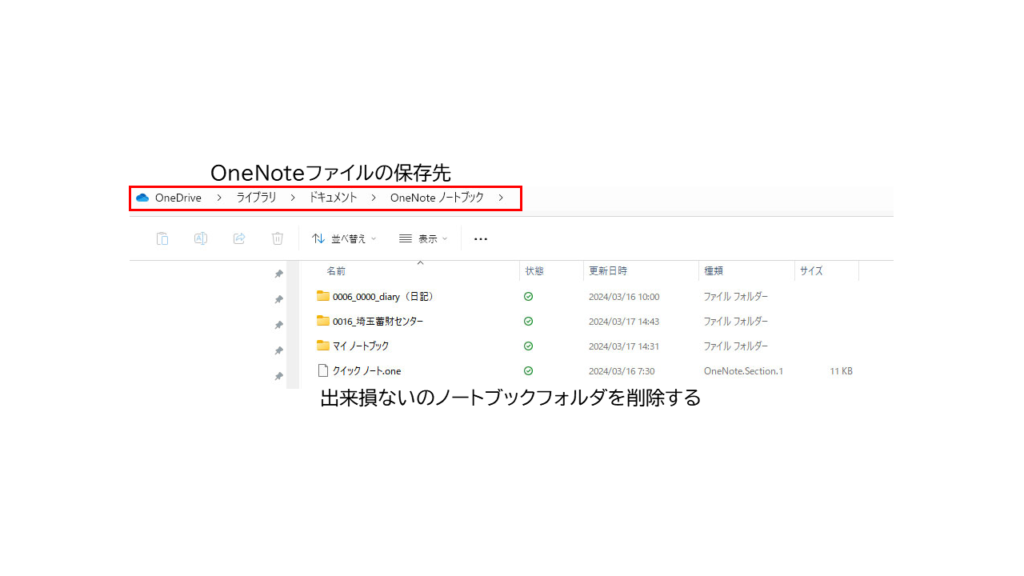1024x576 pixels.
Task: Select the 0016_埼玉蓄財センター folder name
Action: (377, 321)
